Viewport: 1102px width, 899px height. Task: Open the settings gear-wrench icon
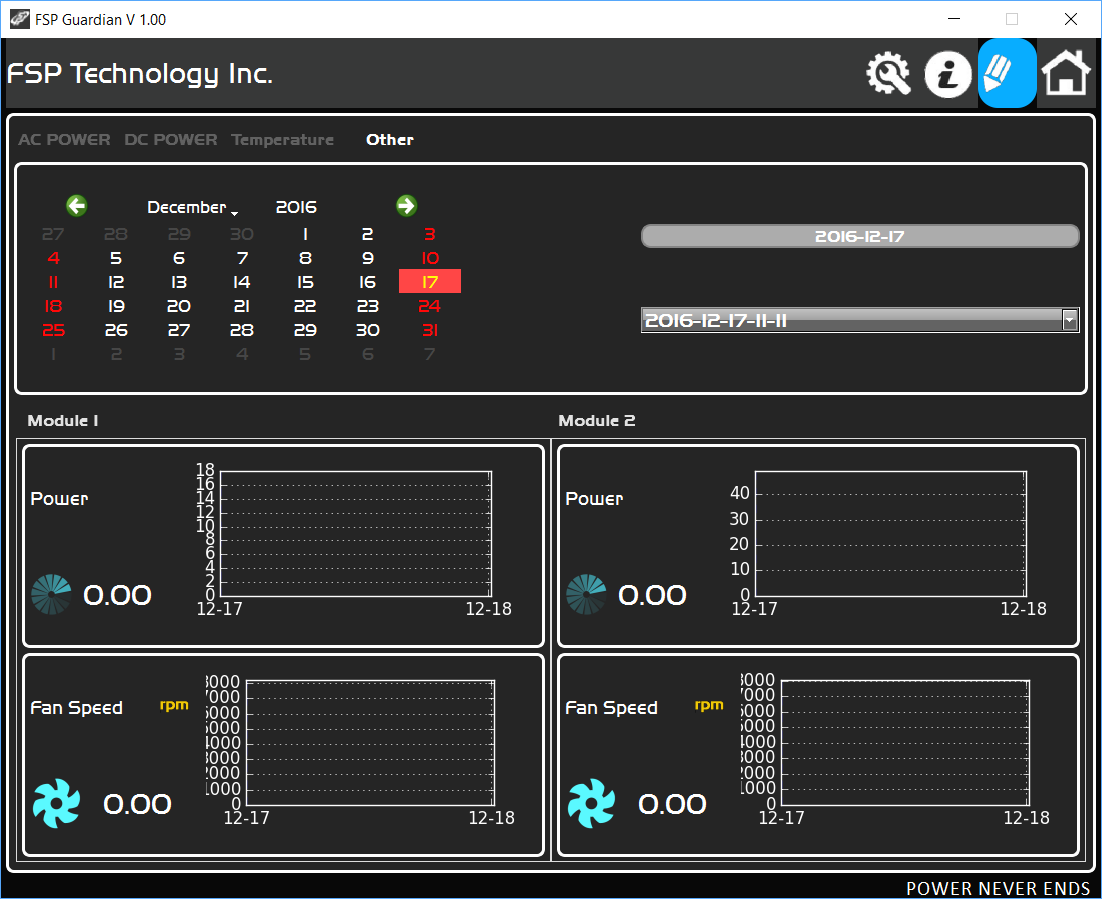888,73
